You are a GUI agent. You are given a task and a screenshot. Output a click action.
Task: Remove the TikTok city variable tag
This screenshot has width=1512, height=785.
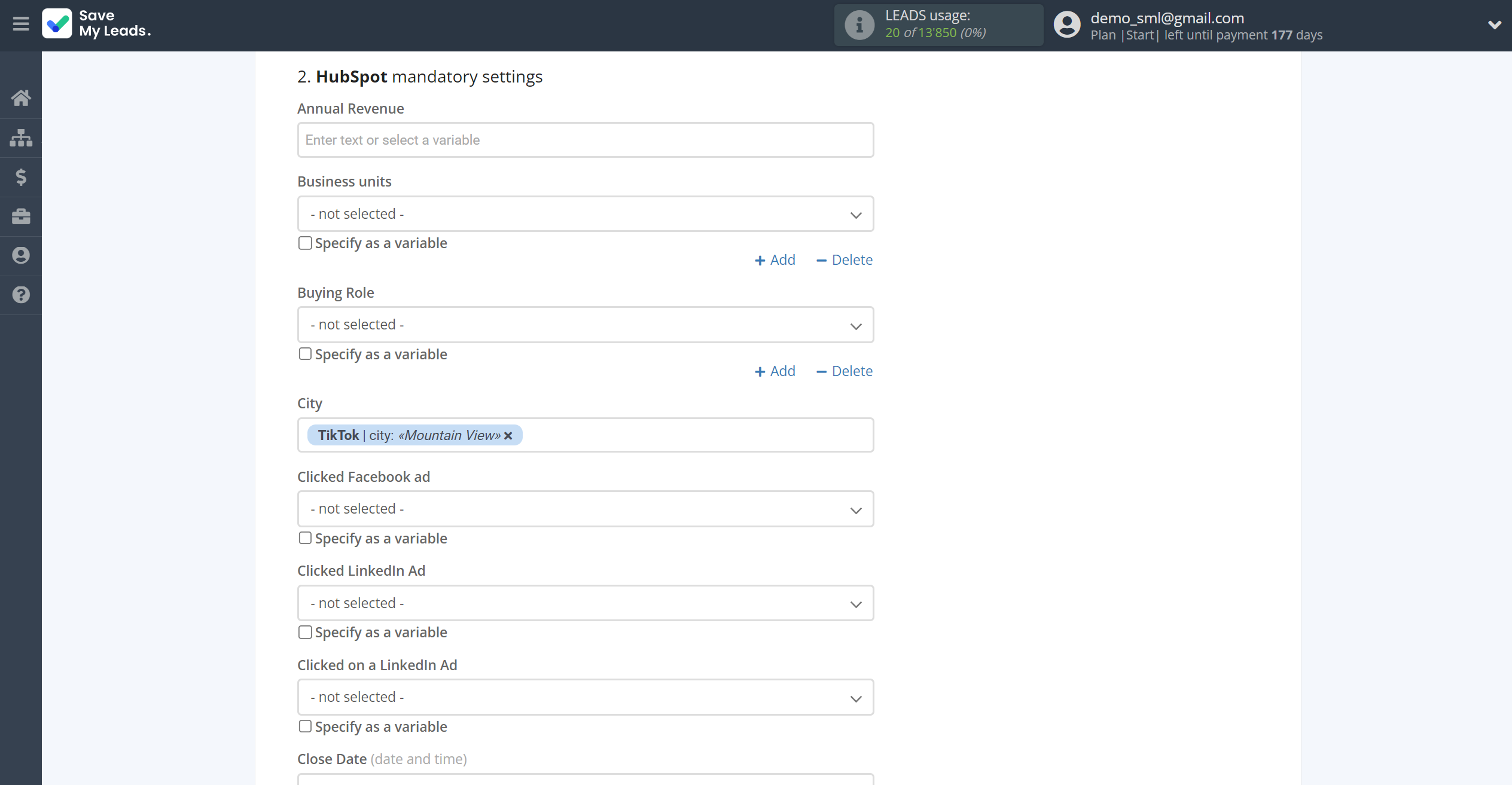(x=508, y=436)
